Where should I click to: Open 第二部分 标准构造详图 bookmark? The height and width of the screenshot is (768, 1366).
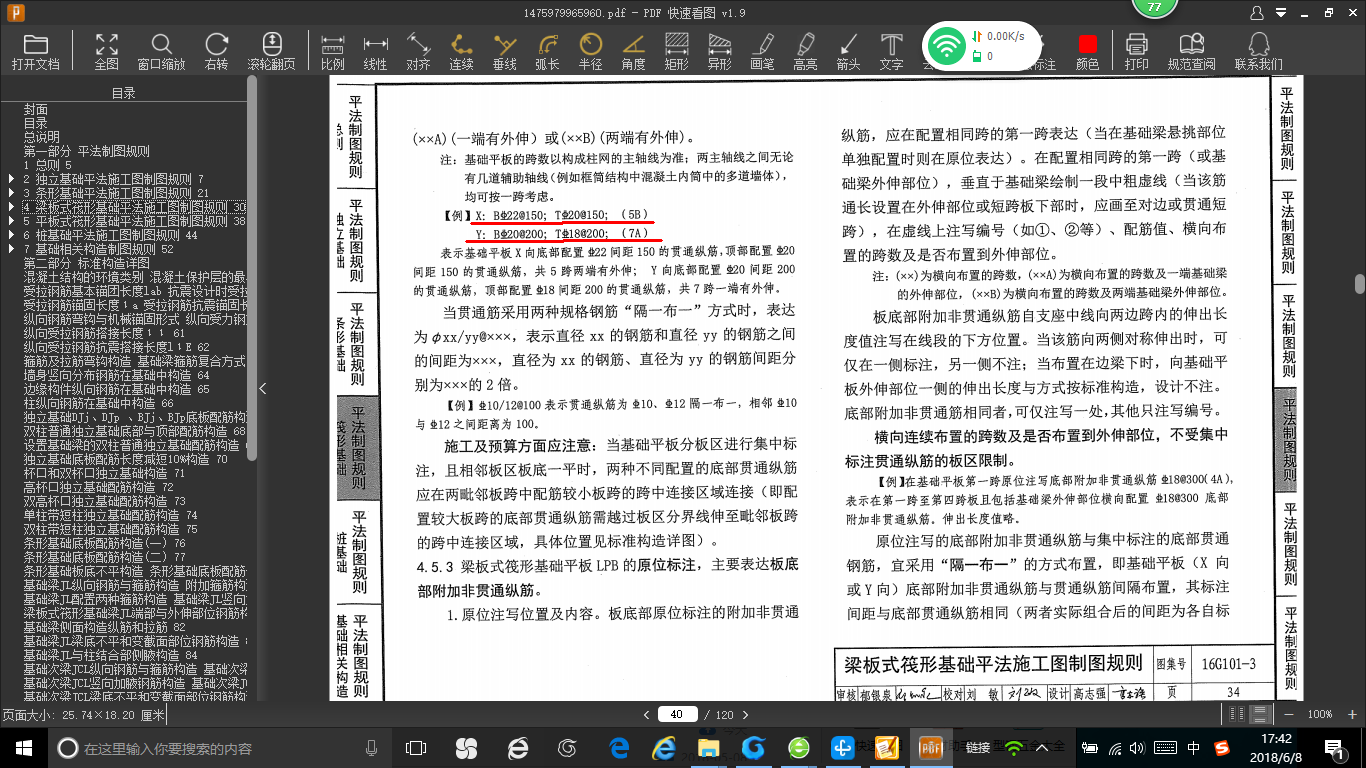coord(87,263)
